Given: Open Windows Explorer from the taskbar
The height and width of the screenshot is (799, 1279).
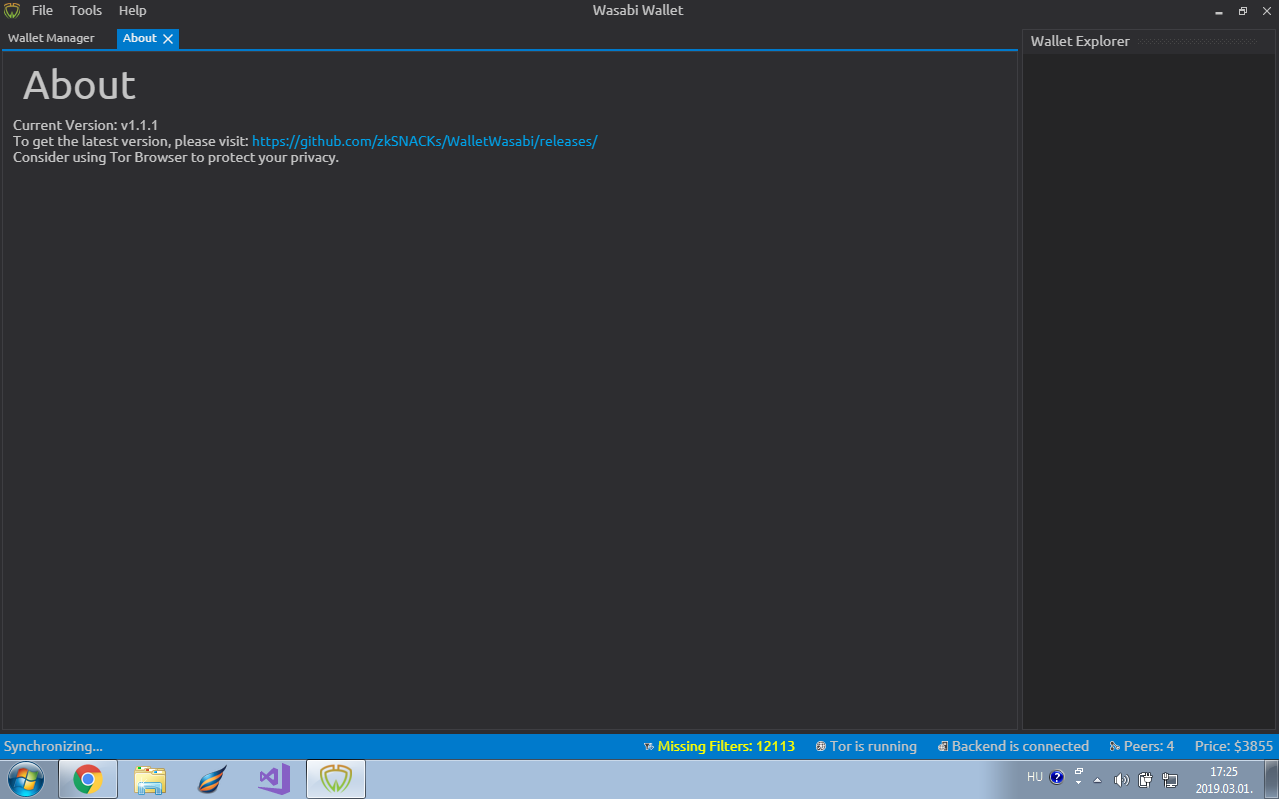Looking at the screenshot, I should (150, 779).
